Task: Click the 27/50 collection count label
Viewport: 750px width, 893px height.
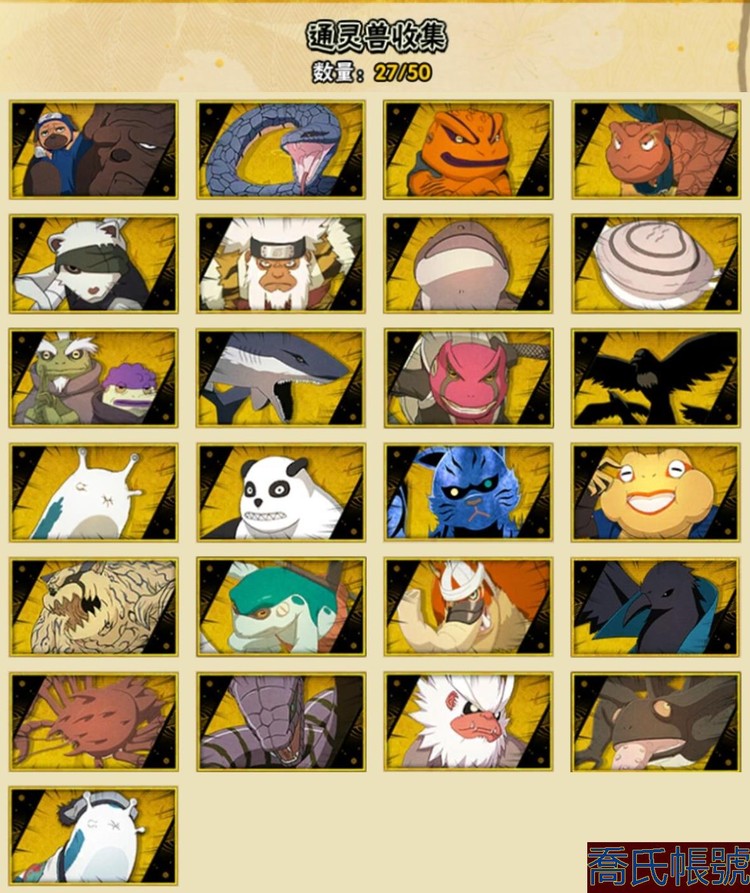Action: pos(403,72)
